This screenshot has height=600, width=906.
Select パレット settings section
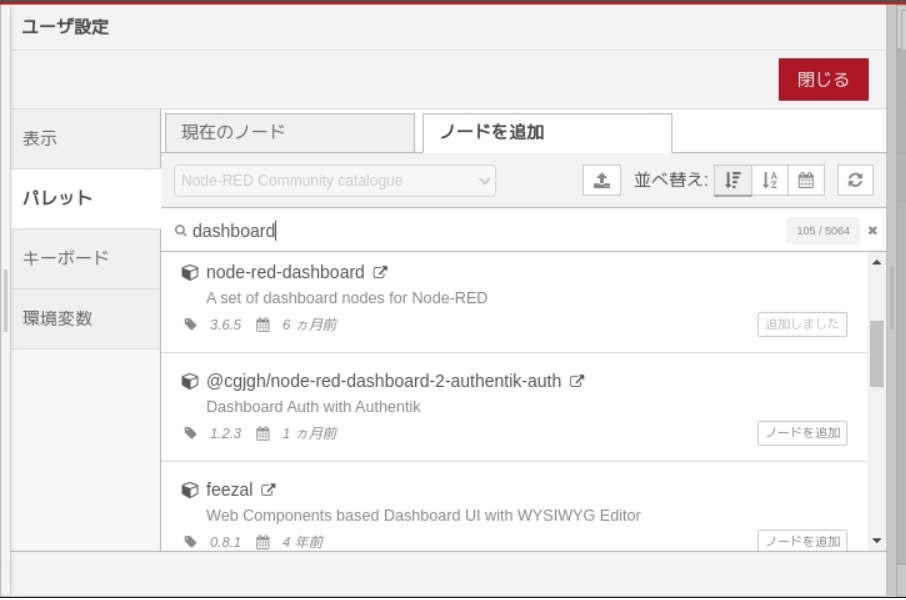86,198
